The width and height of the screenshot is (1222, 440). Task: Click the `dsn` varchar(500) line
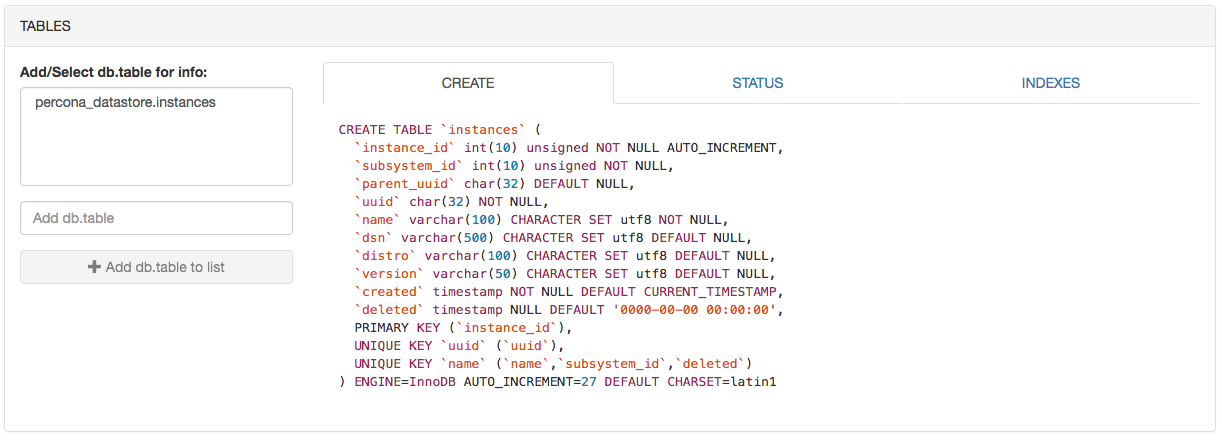552,238
